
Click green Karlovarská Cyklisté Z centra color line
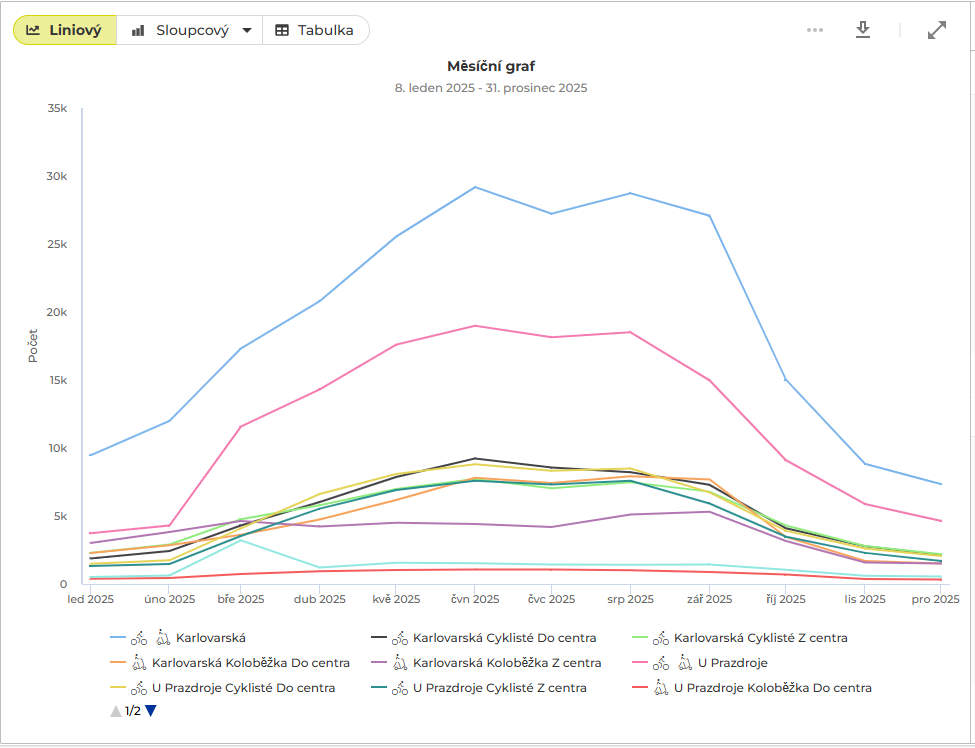(640, 637)
